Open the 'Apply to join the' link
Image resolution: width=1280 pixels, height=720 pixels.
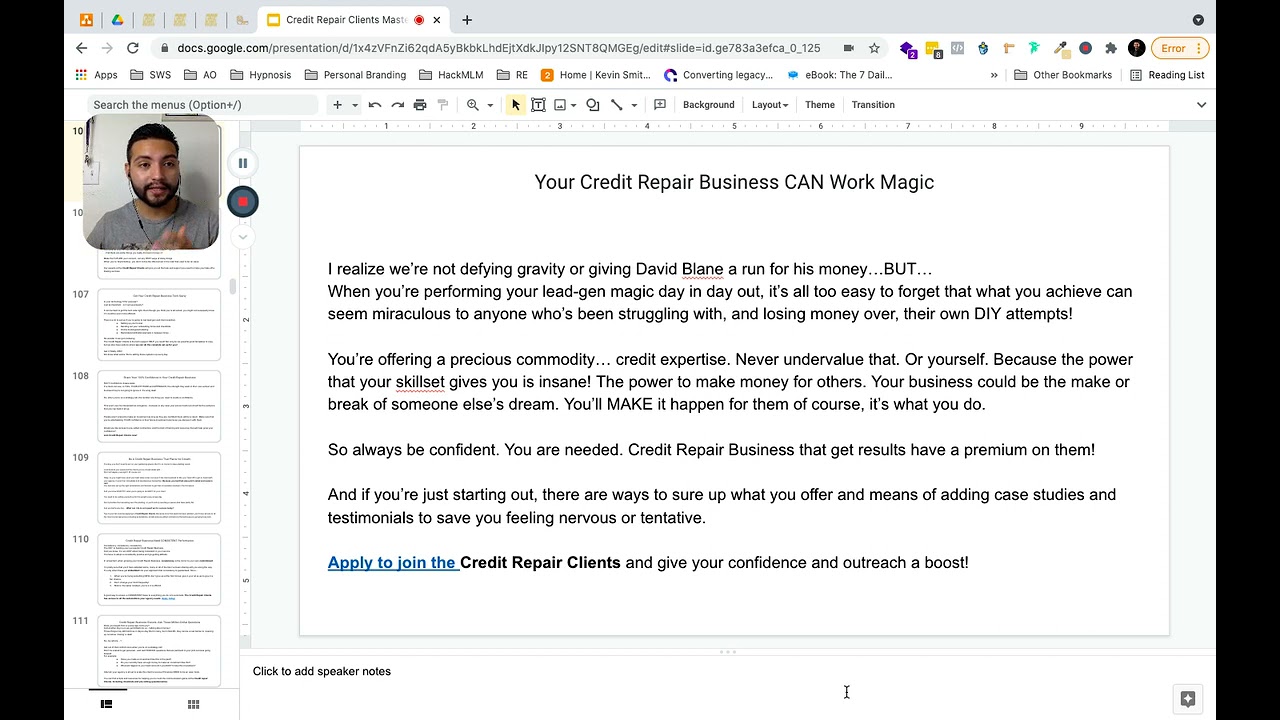392,562
